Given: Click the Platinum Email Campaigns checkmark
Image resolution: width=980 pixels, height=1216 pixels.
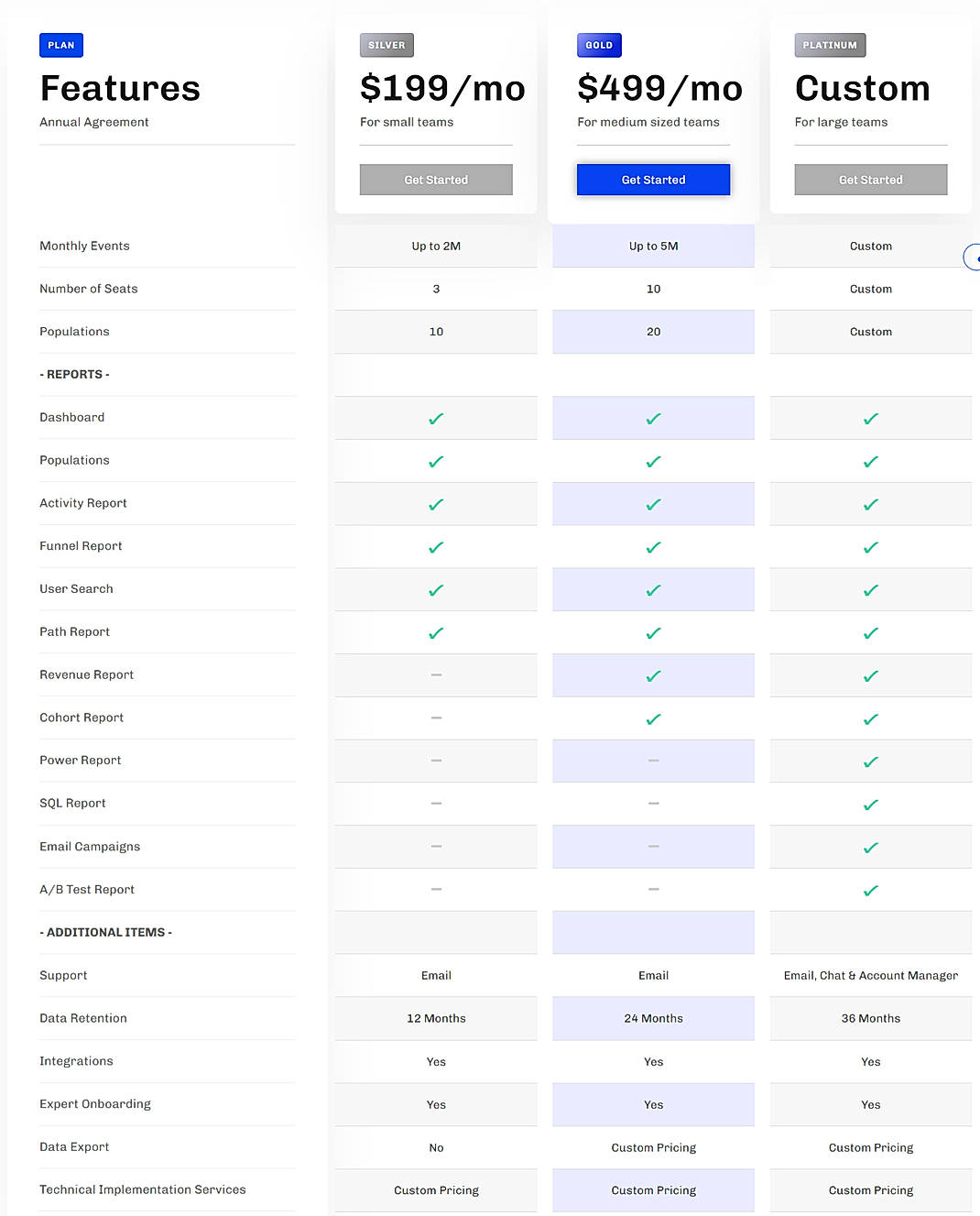Looking at the screenshot, I should pos(870,847).
